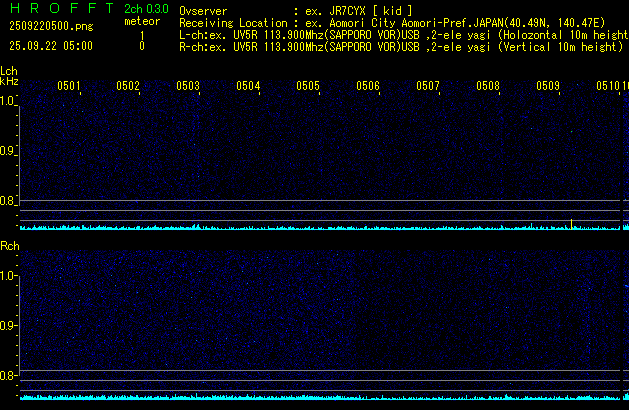Click the 0503 time marker
Viewport: 629px width, 410px height.
(x=188, y=86)
